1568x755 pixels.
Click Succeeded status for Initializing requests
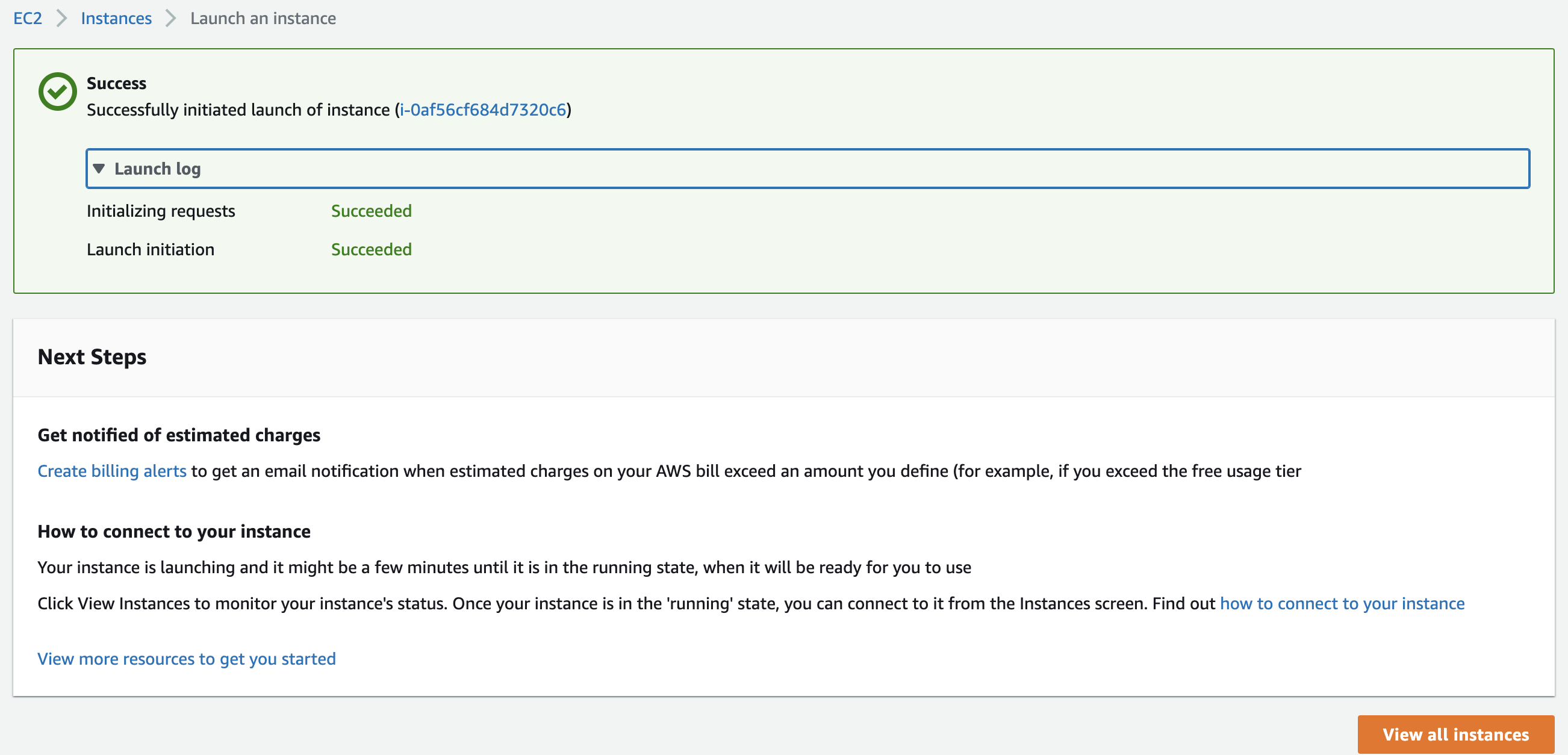[x=371, y=211]
